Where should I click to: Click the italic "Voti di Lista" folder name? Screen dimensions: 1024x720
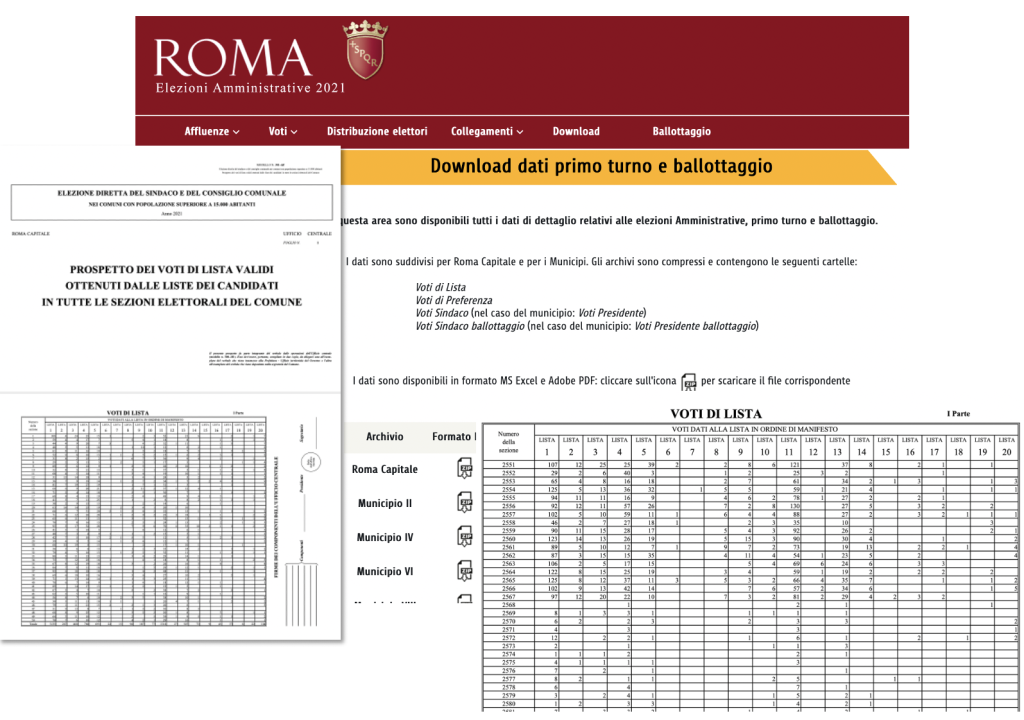(x=441, y=287)
